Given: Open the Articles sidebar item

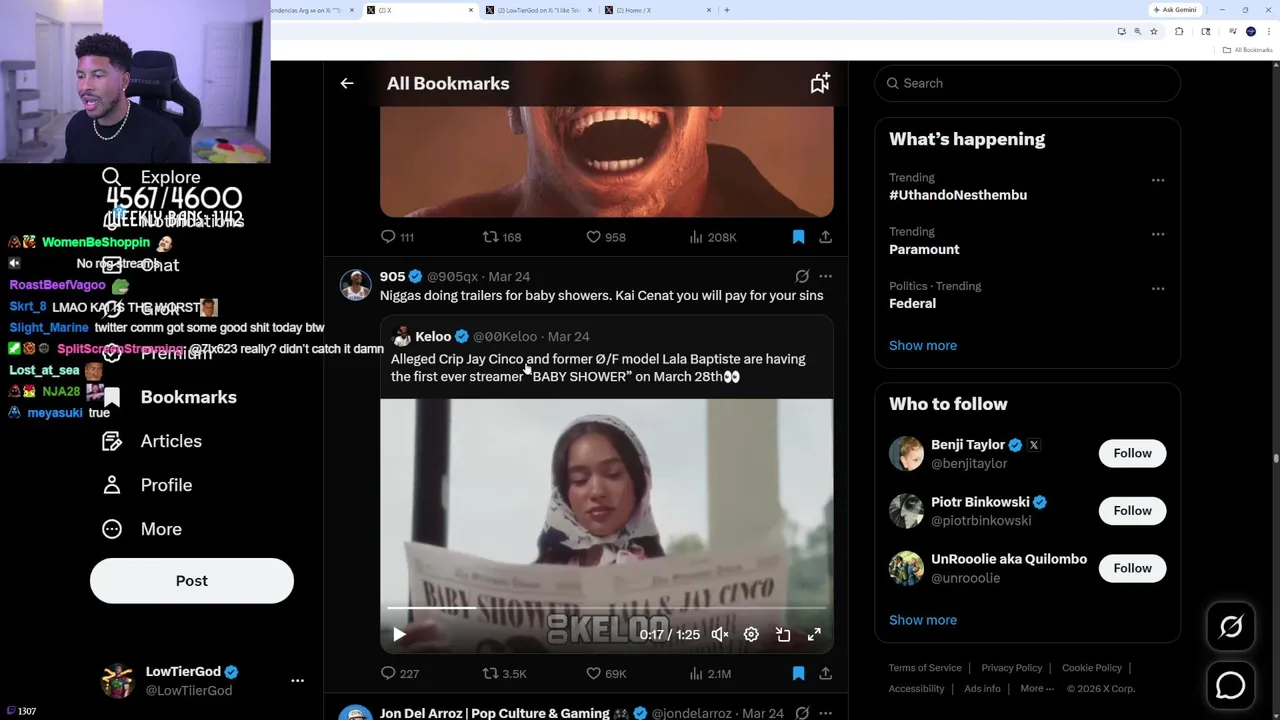Looking at the screenshot, I should point(152,441).
